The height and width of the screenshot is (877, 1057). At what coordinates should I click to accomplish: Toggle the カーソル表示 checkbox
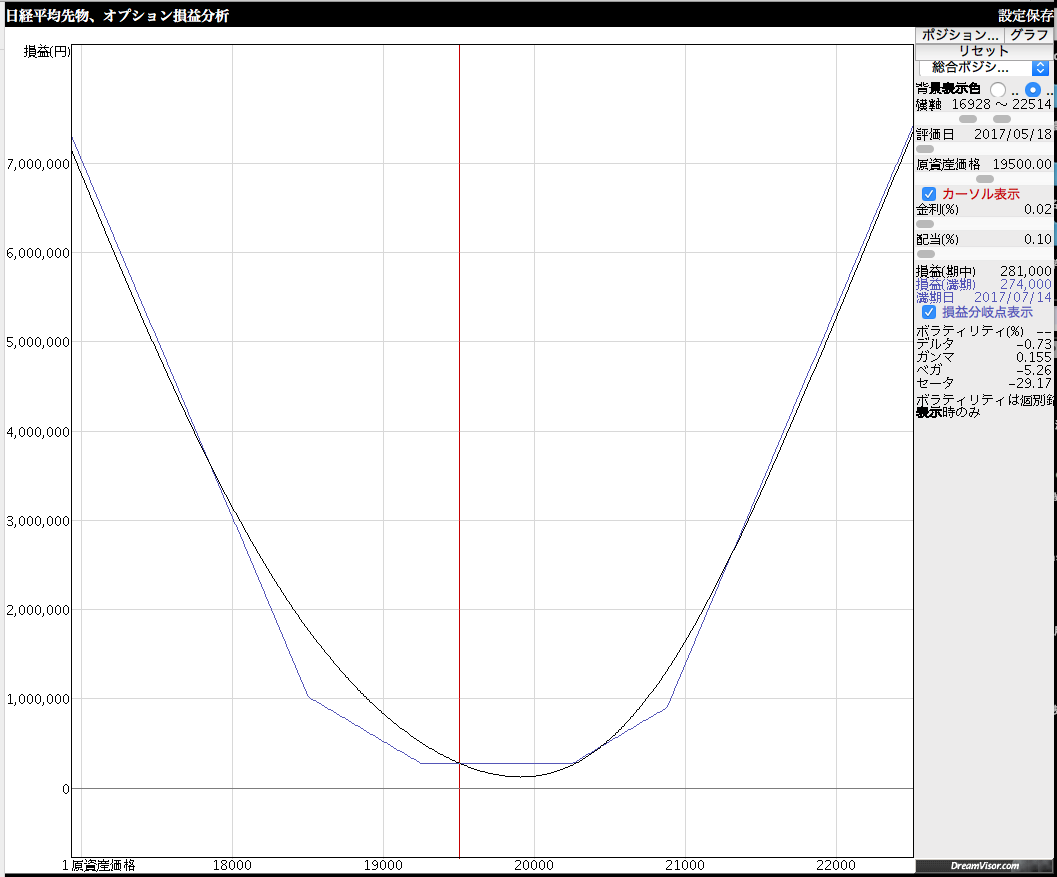click(x=929, y=194)
